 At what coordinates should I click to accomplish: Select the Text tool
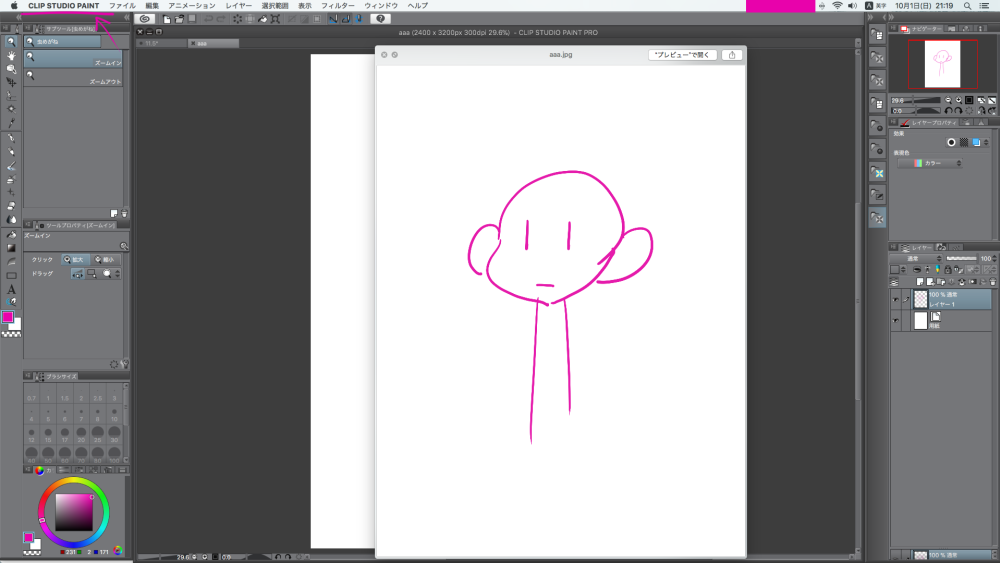[11, 289]
